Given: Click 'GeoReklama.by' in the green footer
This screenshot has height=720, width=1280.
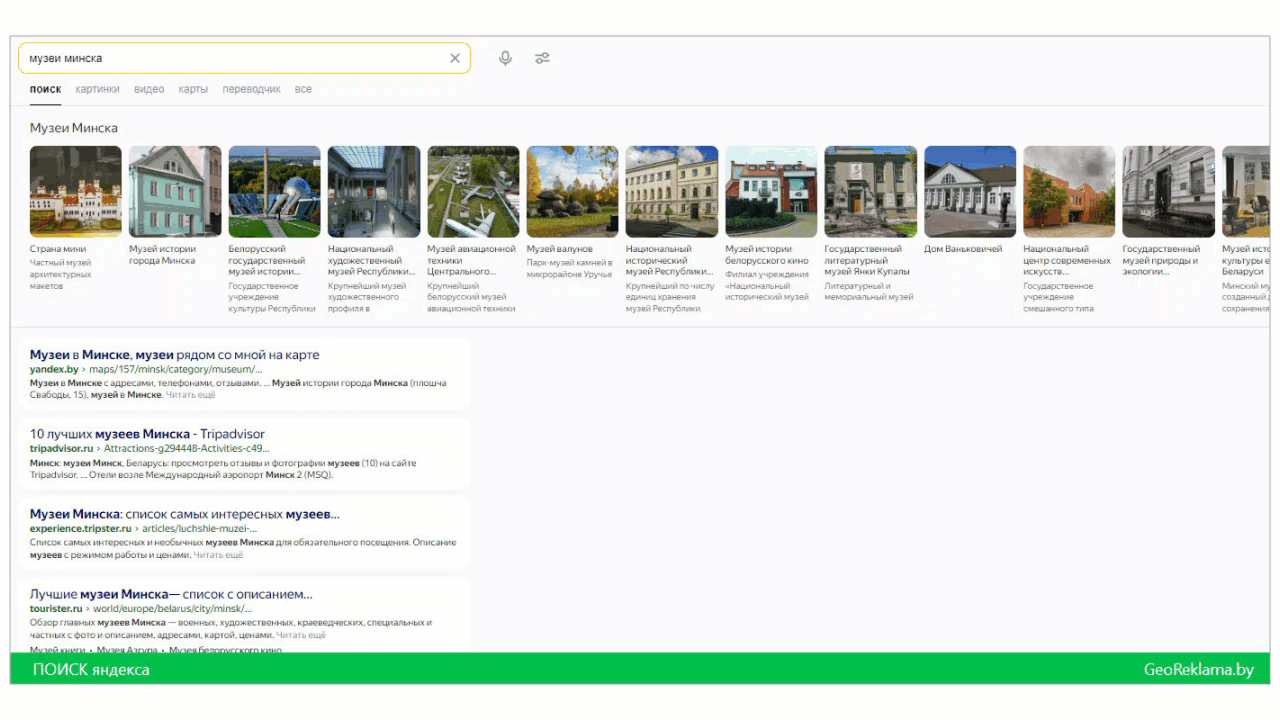Looking at the screenshot, I should [1199, 670].
